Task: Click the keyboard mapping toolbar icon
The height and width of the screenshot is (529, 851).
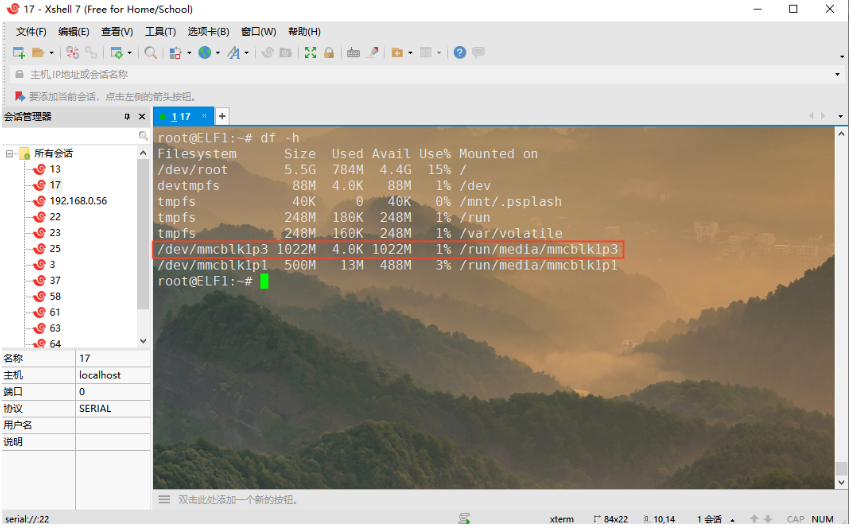Action: (x=353, y=52)
